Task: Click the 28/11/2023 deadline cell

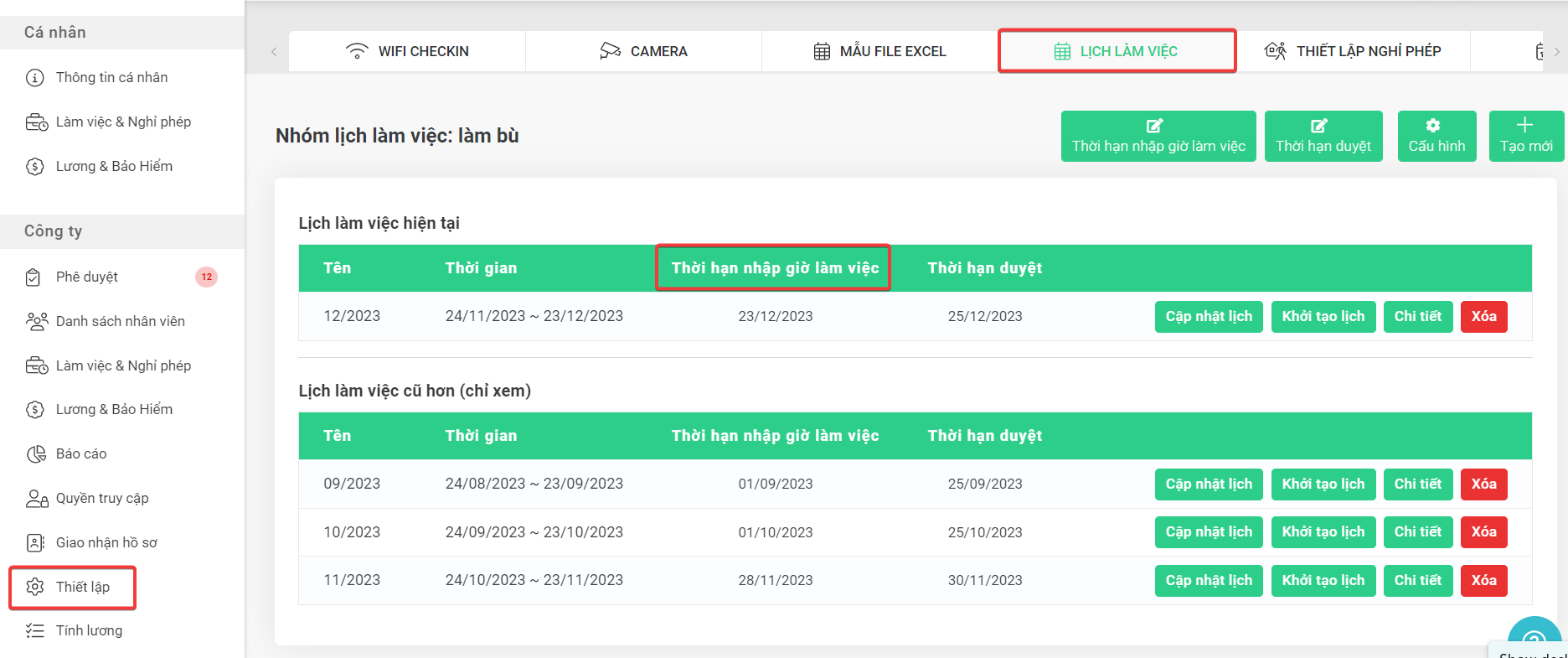Action: click(776, 580)
